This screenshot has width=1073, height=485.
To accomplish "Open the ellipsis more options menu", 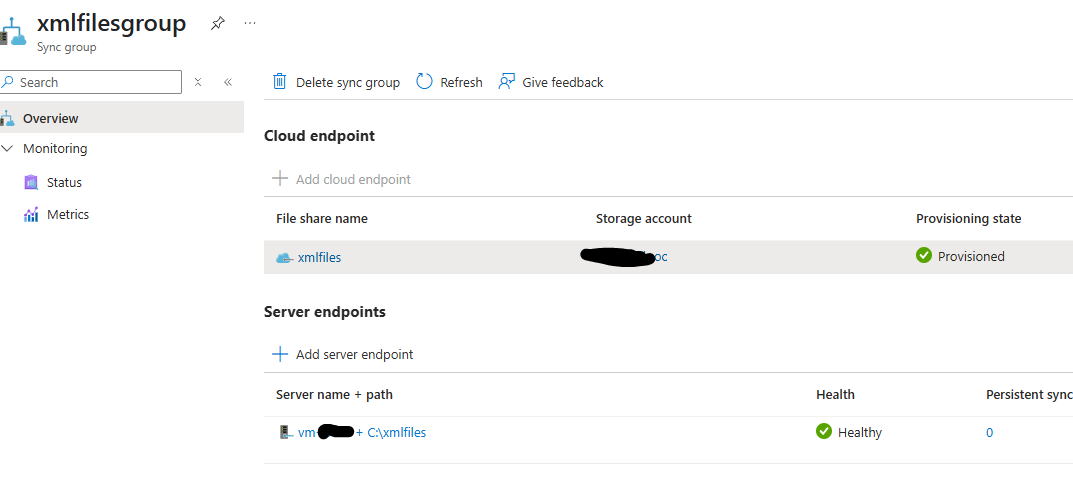I will coord(250,24).
